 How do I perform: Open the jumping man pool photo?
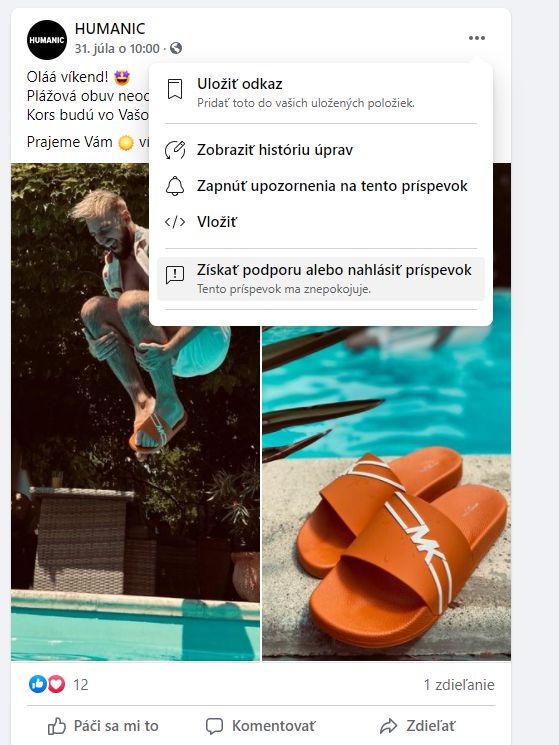[135, 412]
